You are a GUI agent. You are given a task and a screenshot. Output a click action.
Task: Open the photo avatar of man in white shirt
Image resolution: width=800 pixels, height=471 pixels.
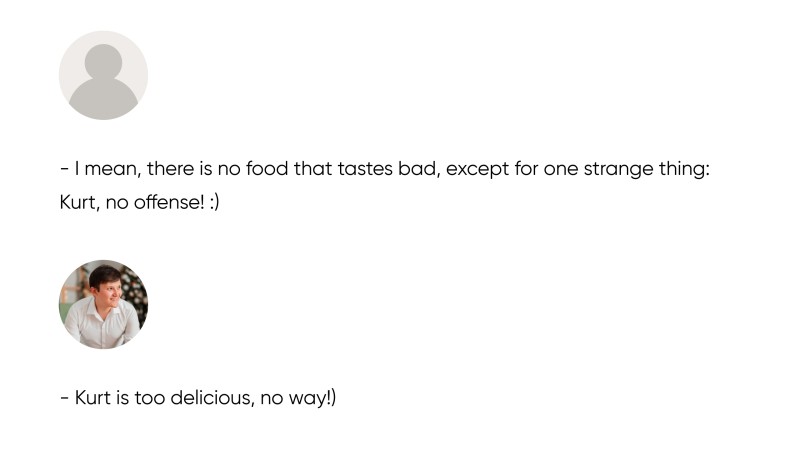pos(104,304)
